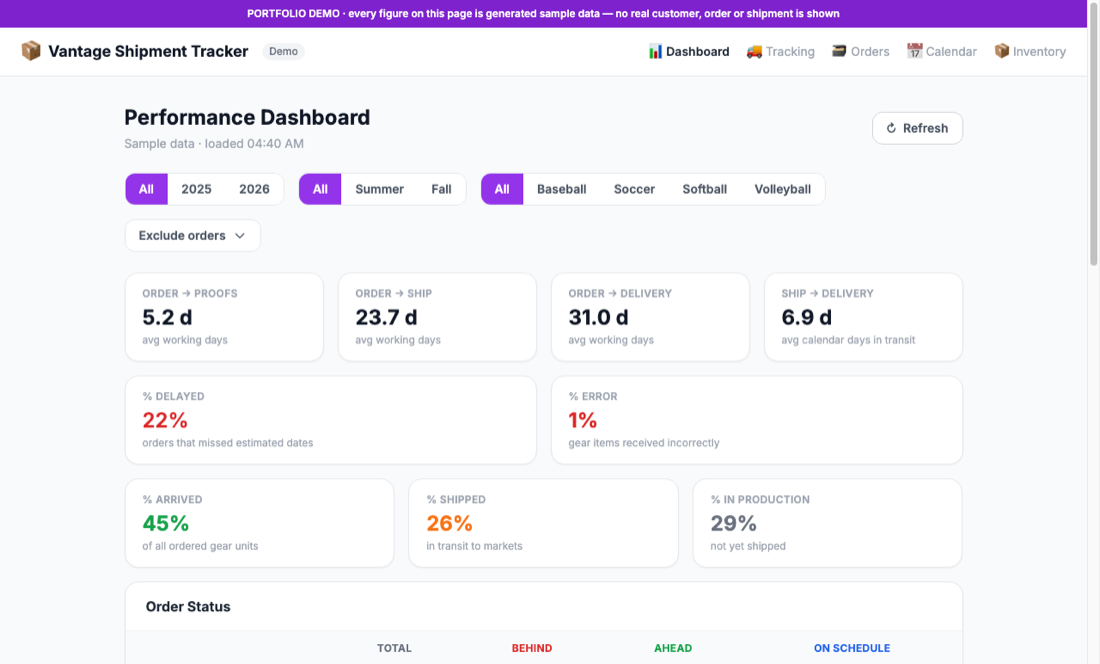
Task: Click the box icon next to Inventory
Action: (1002, 51)
